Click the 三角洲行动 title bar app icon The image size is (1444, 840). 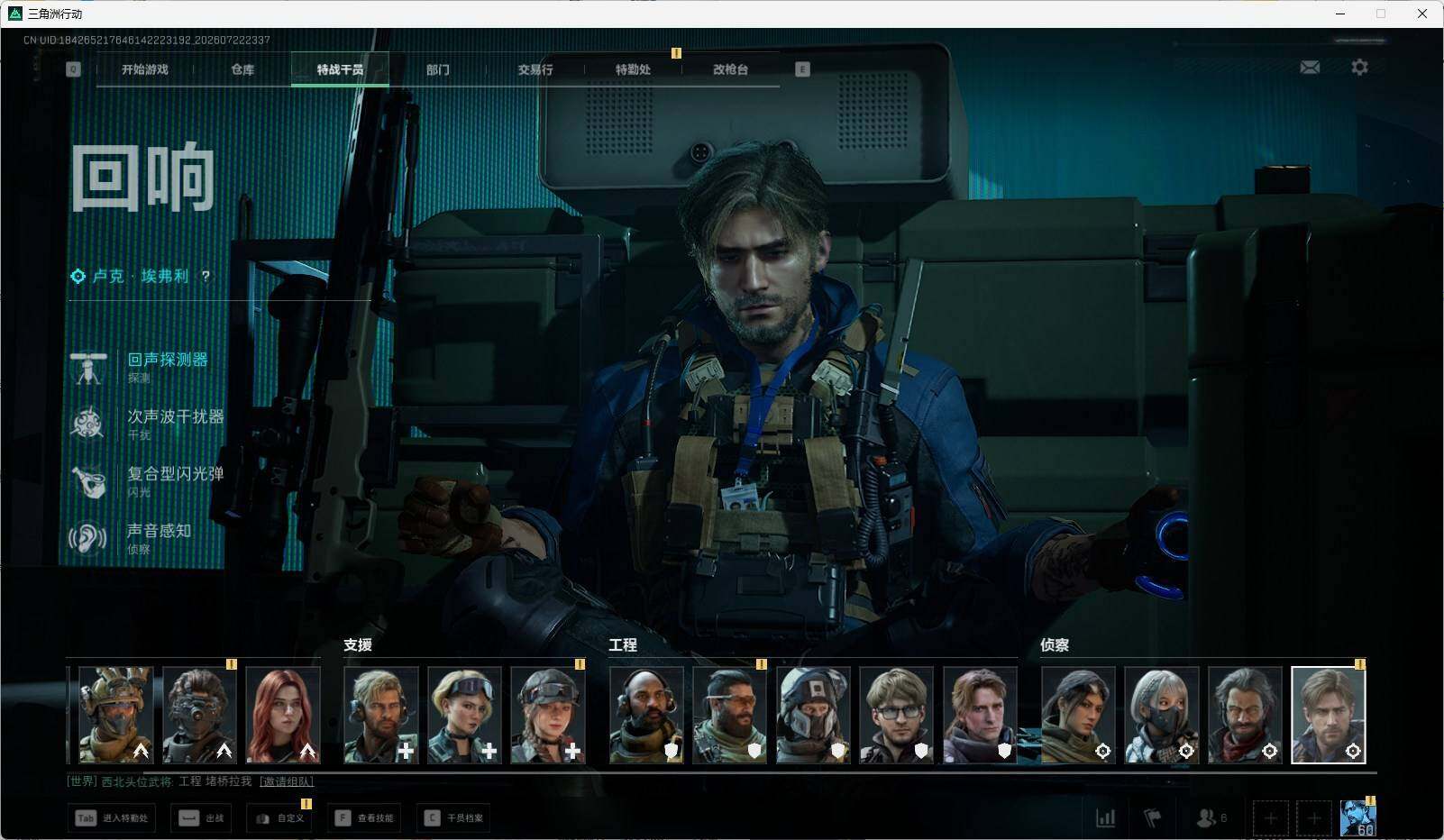click(14, 14)
